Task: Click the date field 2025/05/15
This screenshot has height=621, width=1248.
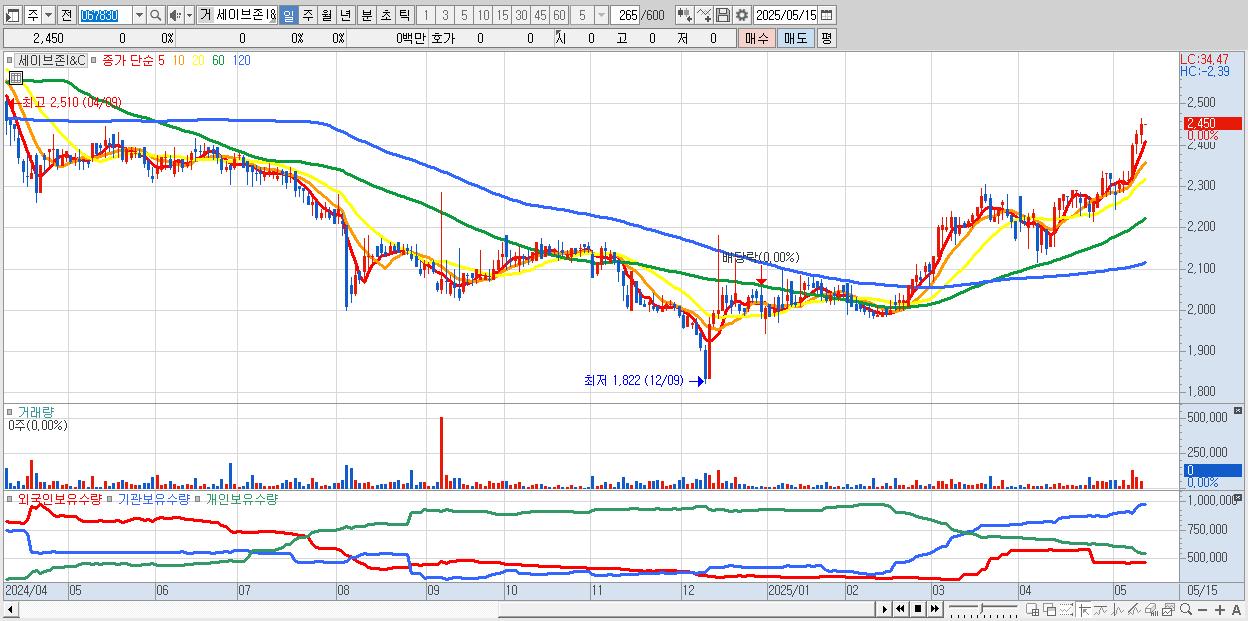Action: point(786,15)
